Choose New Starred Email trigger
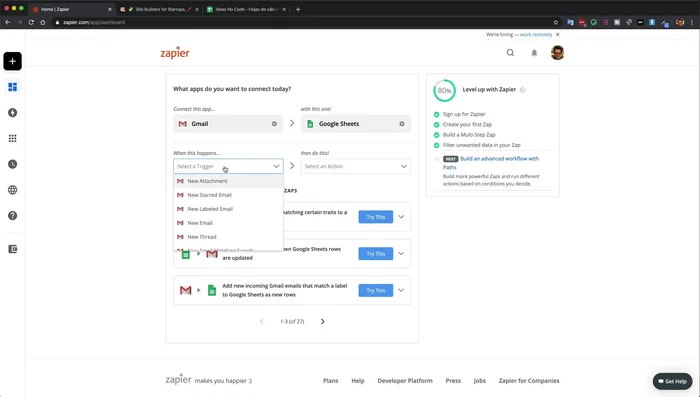 click(x=228, y=195)
